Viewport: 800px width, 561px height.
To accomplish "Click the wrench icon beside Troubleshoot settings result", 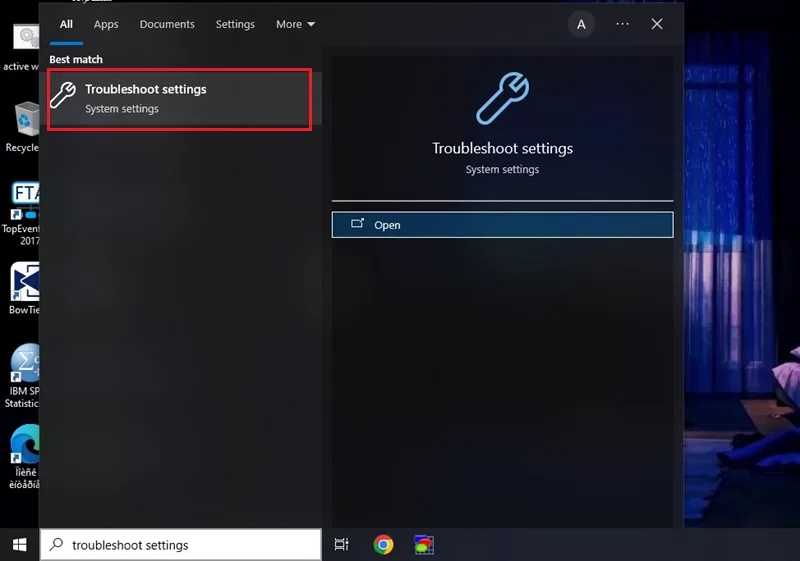I will 63,95.
